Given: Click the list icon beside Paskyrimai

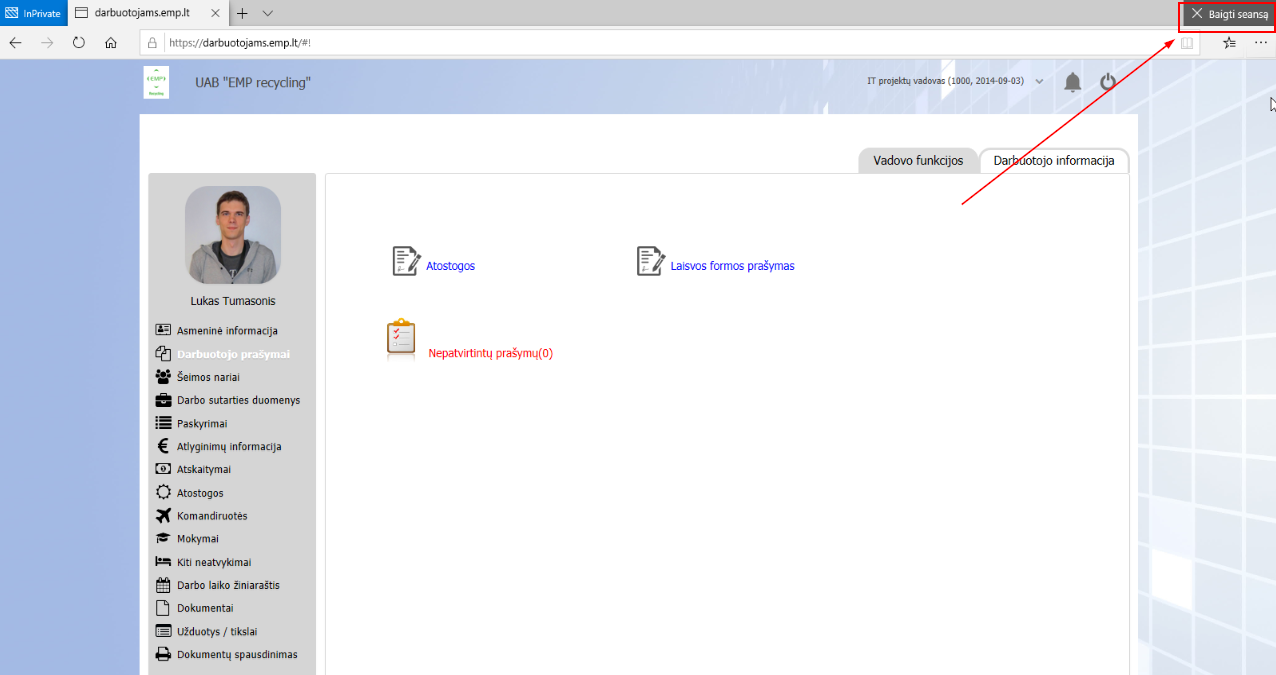Looking at the screenshot, I should (x=163, y=423).
